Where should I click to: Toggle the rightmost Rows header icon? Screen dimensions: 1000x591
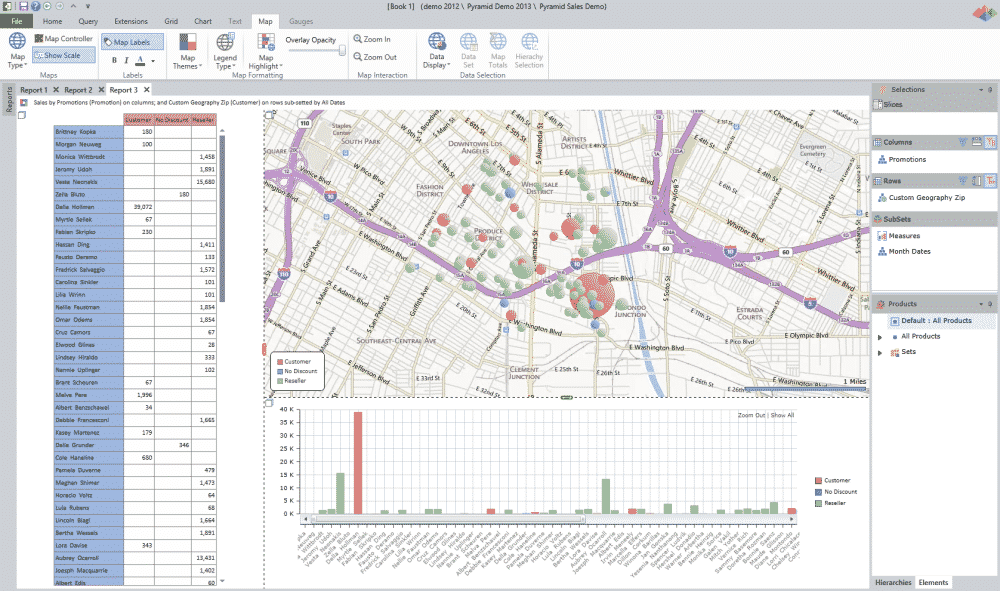point(990,181)
